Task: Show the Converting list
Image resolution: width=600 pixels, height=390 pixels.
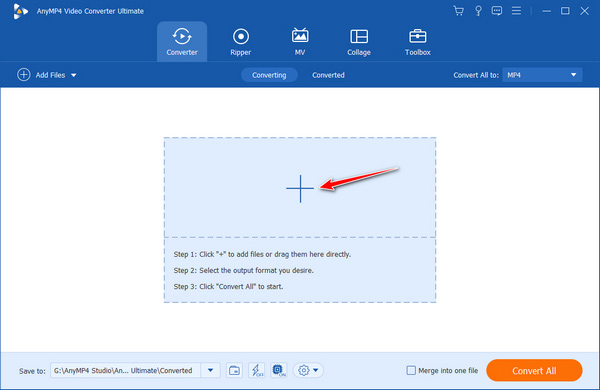Action: click(x=269, y=75)
